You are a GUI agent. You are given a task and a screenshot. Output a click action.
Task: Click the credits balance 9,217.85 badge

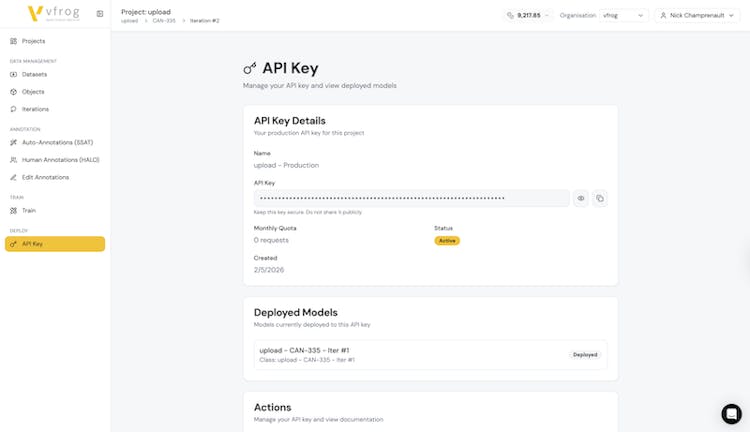click(x=524, y=15)
